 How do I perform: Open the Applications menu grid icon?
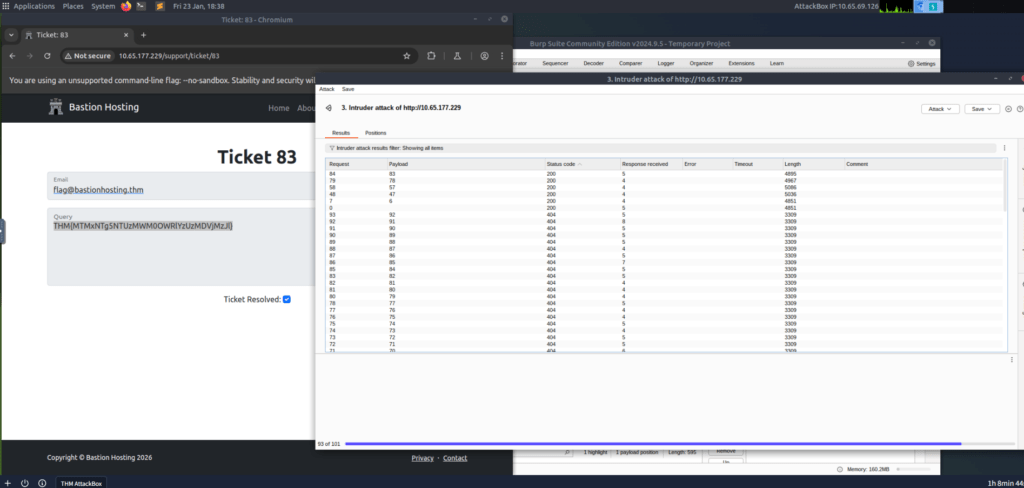(x=6, y=6)
